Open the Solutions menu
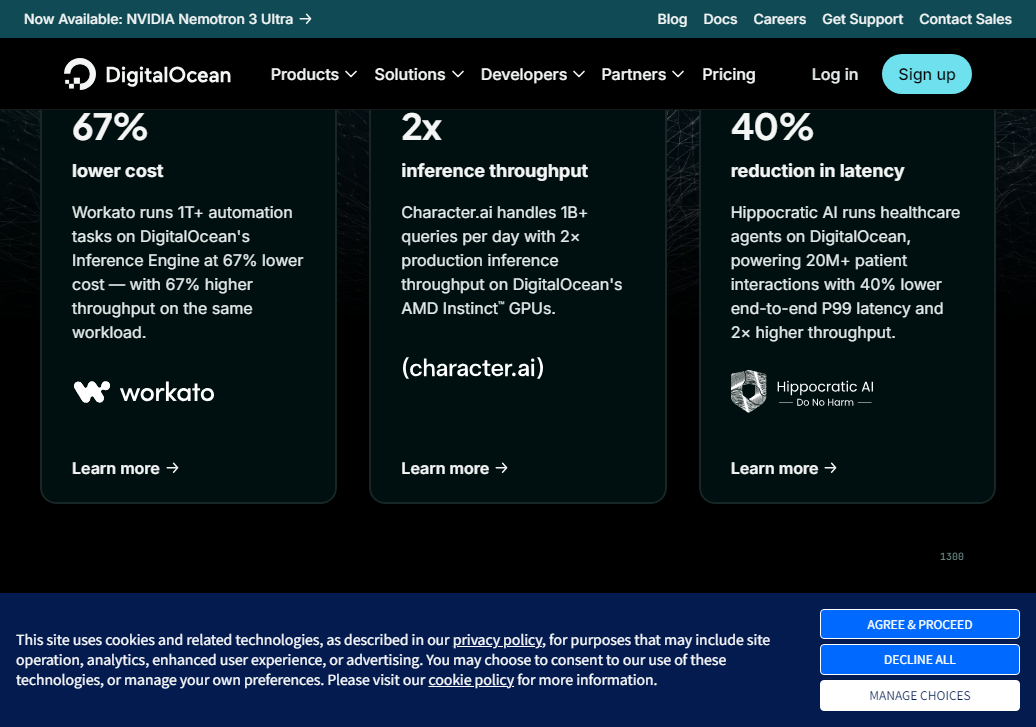This screenshot has width=1036, height=727. click(x=419, y=75)
